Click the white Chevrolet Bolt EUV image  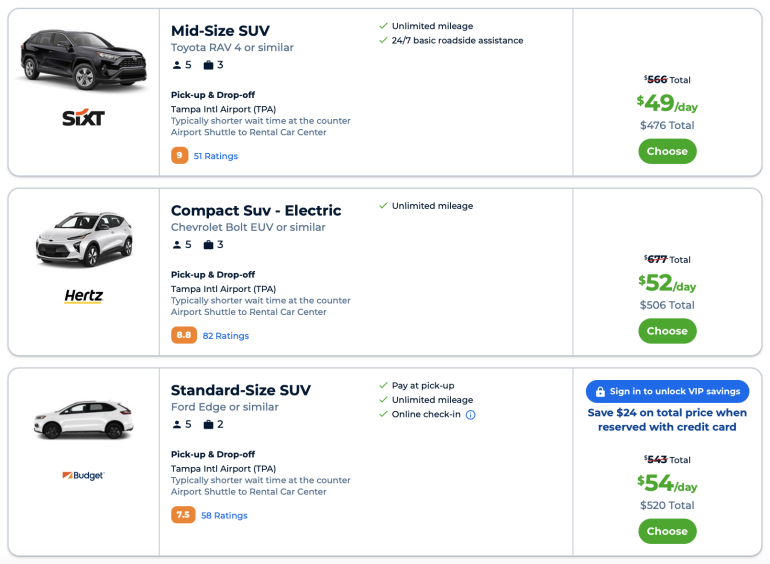pos(83,239)
